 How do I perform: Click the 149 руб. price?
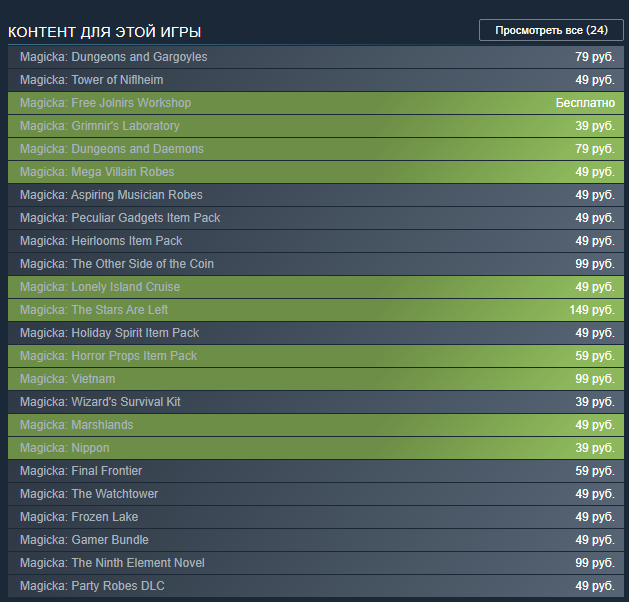pyautogui.click(x=592, y=310)
